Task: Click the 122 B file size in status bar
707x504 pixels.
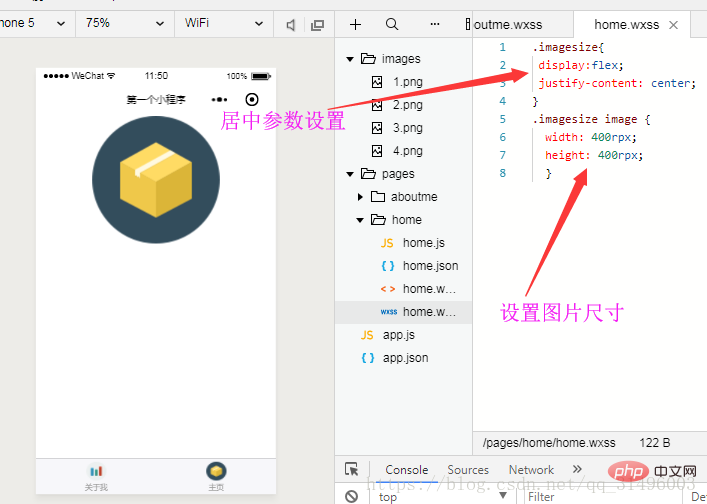Action: pyautogui.click(x=654, y=443)
